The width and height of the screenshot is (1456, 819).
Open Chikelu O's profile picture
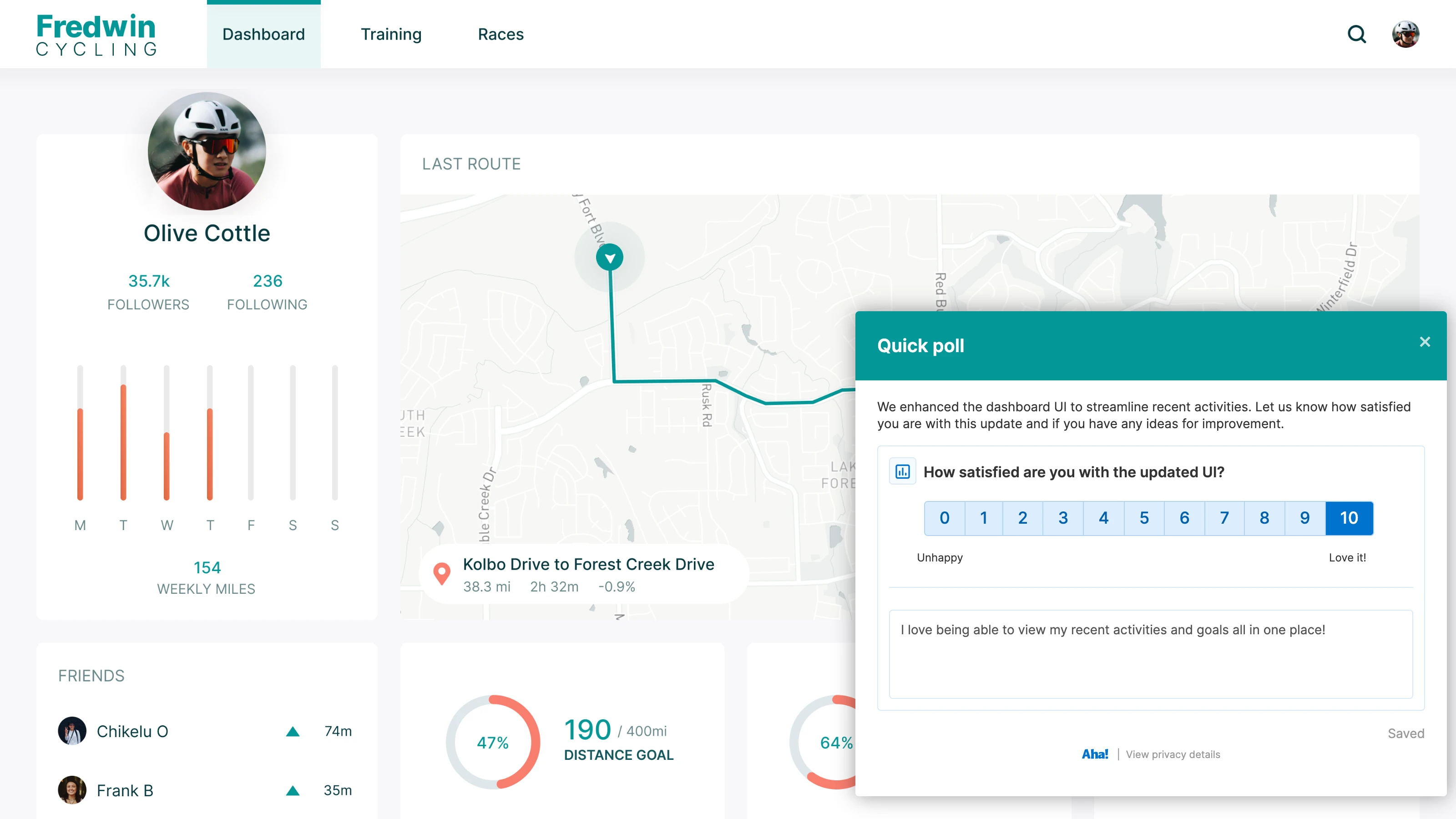[72, 730]
